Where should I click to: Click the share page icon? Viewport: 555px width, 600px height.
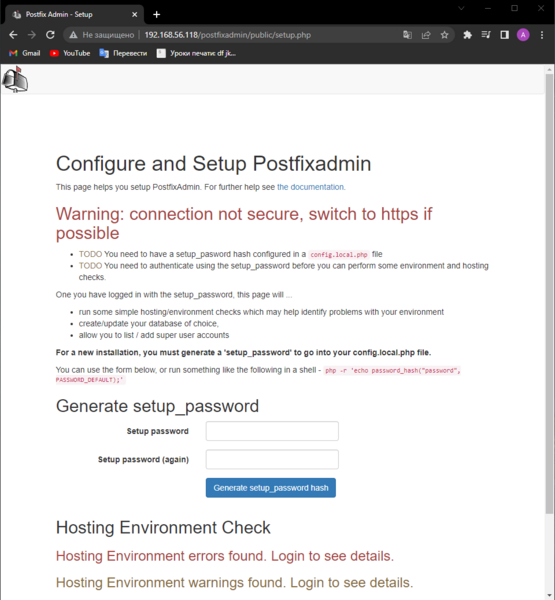click(x=426, y=35)
